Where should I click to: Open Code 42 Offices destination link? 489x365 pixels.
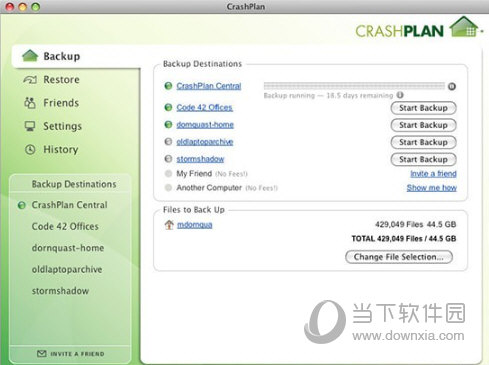204,107
